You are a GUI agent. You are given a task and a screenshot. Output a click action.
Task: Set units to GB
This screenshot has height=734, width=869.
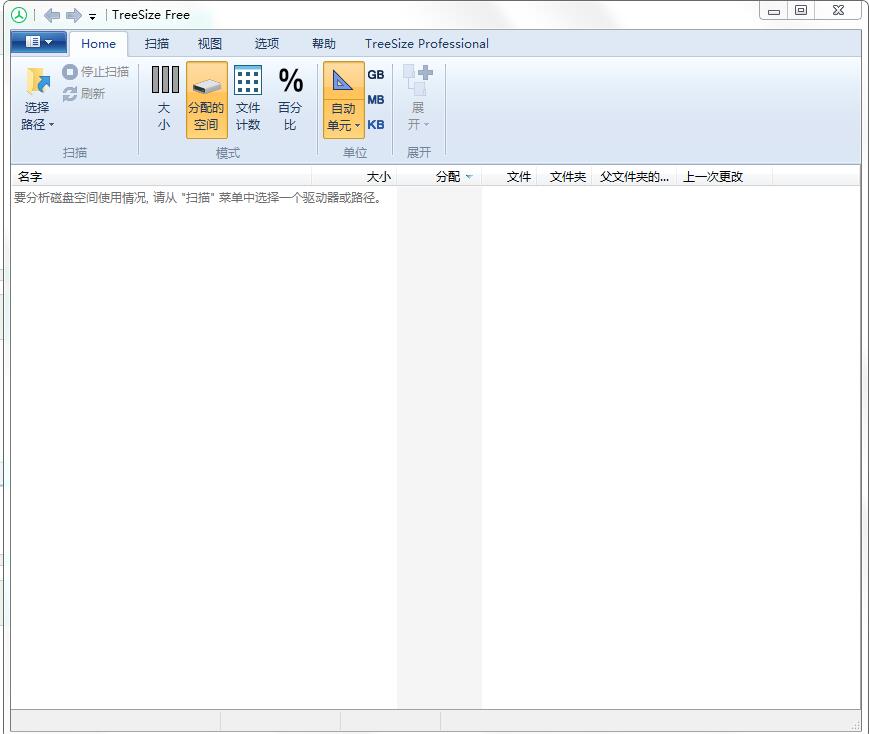(x=376, y=74)
